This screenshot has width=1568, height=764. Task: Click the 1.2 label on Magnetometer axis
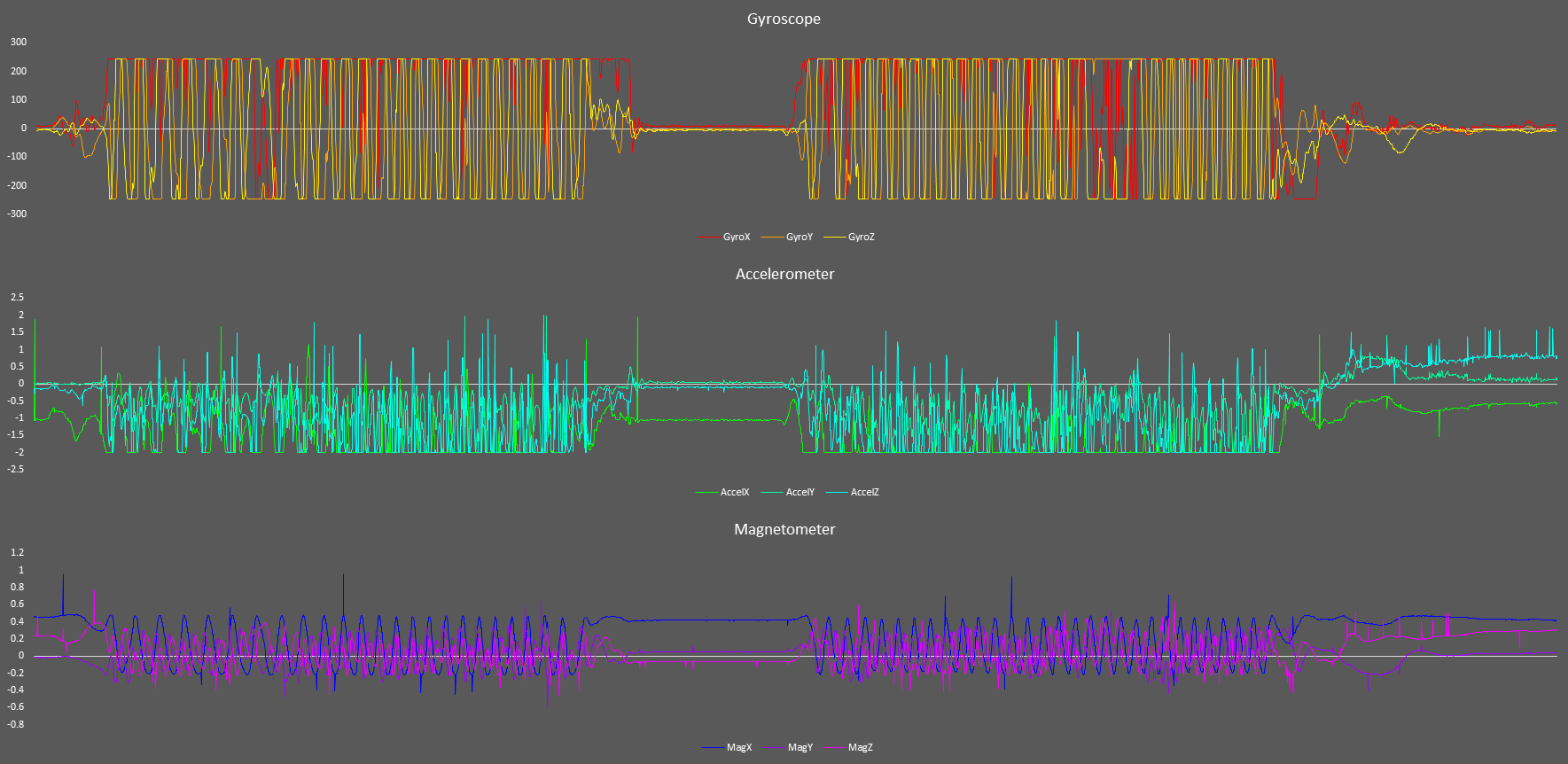coord(18,552)
